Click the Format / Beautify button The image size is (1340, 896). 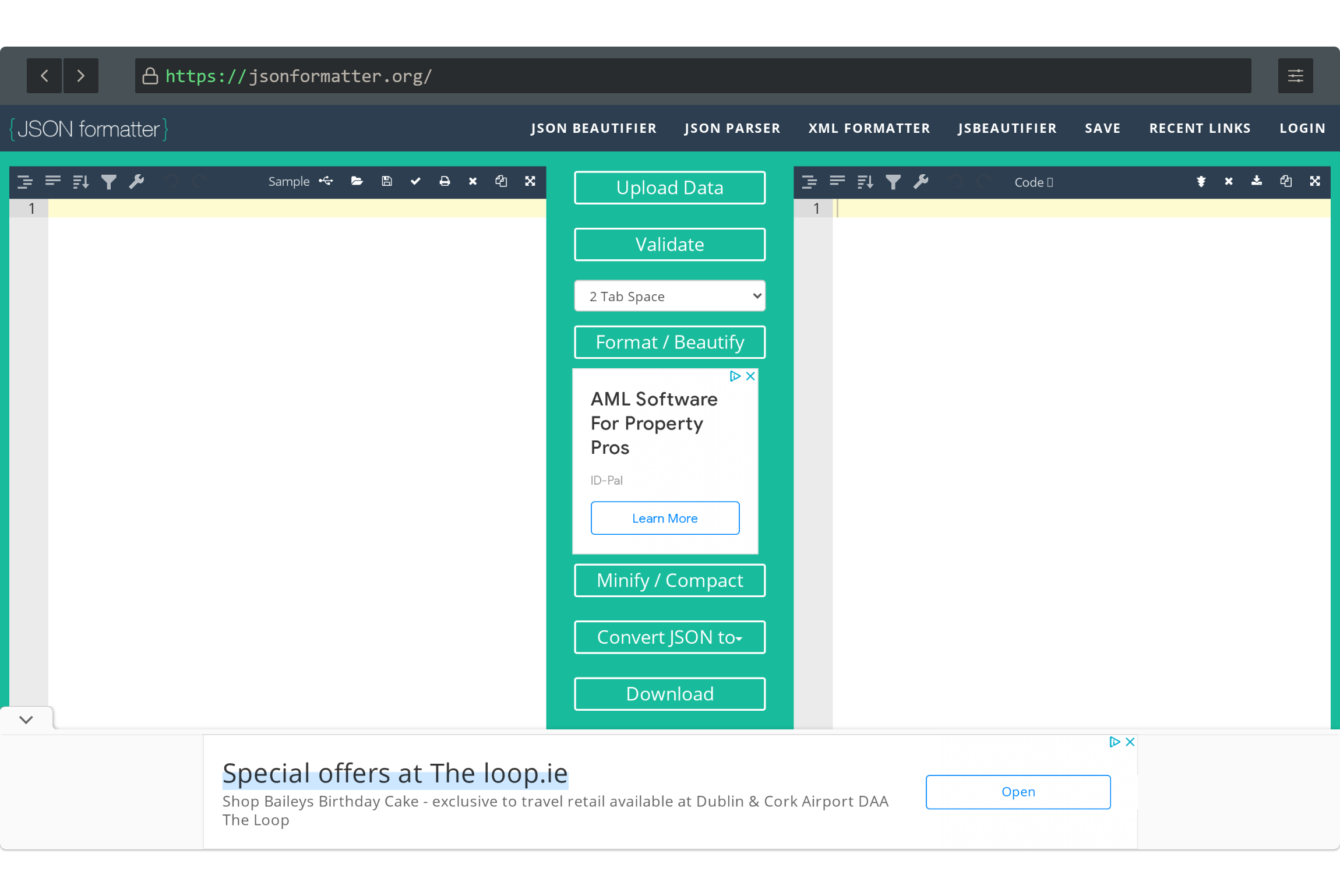(669, 342)
